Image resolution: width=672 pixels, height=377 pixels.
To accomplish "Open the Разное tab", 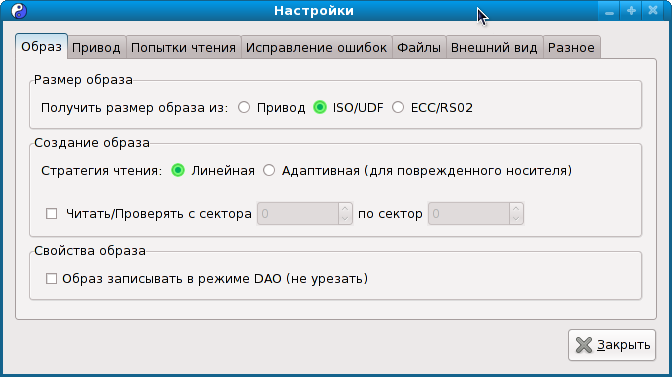I will 571,47.
